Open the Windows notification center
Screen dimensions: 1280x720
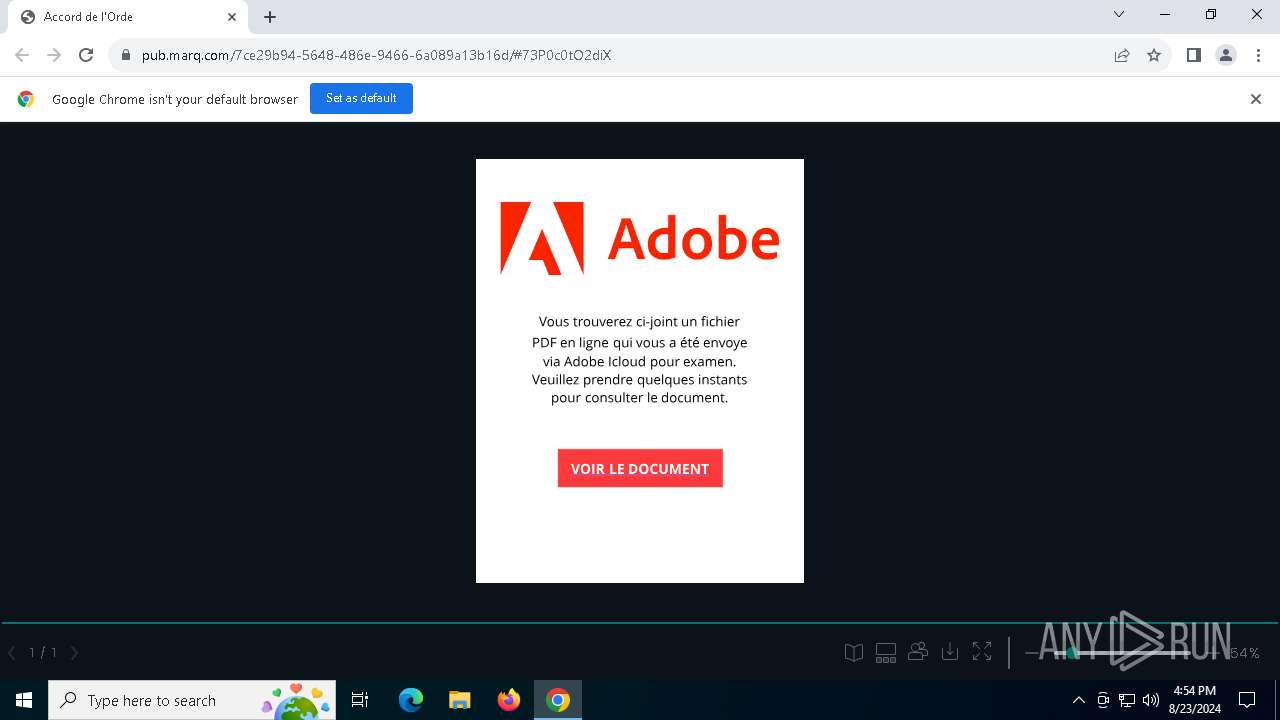click(1247, 700)
